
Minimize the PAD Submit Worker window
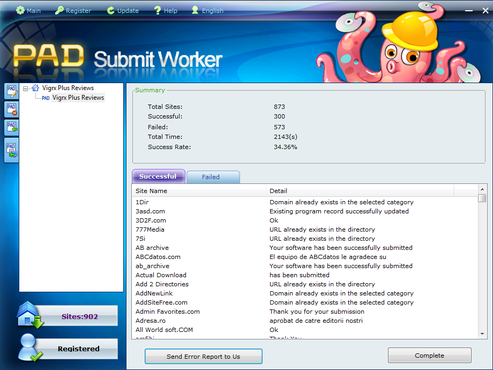click(x=469, y=11)
